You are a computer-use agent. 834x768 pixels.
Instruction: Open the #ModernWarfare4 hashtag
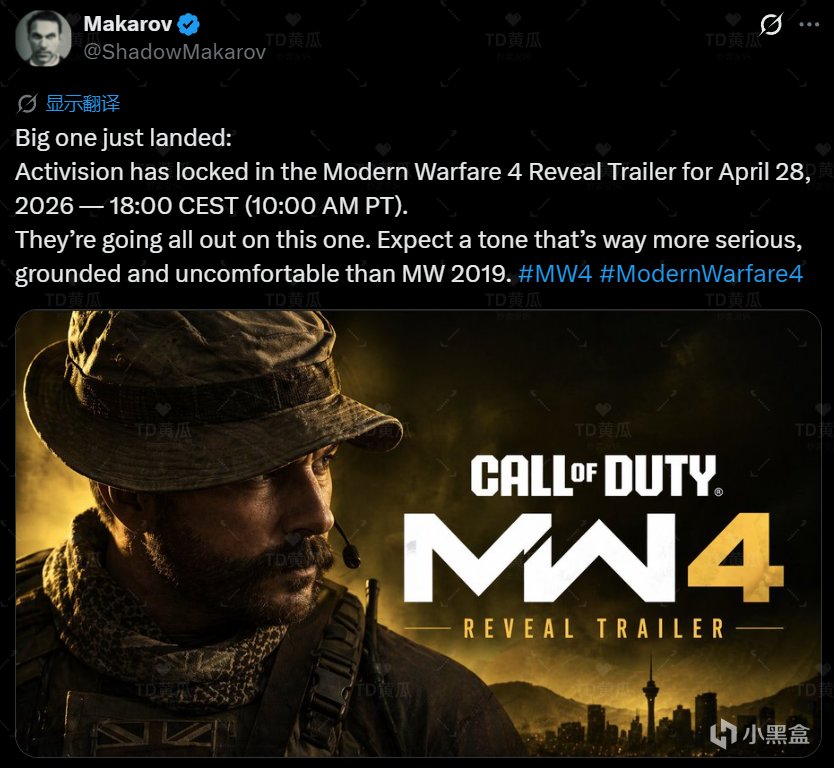701,274
